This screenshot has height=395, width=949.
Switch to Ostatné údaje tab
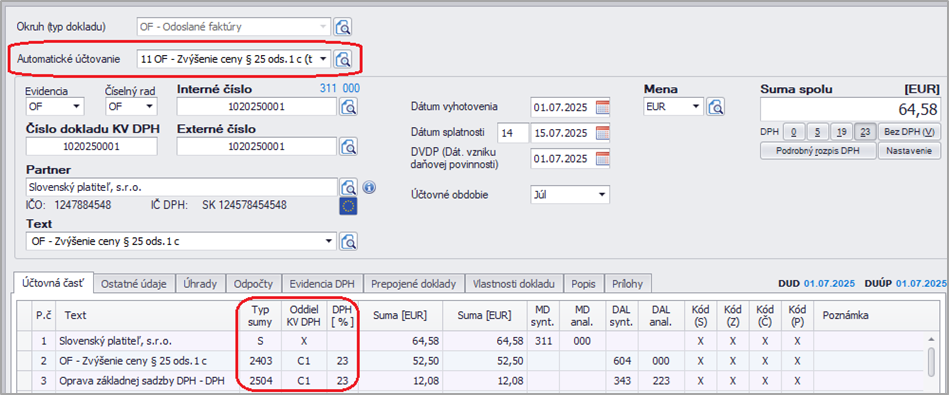pos(134,283)
